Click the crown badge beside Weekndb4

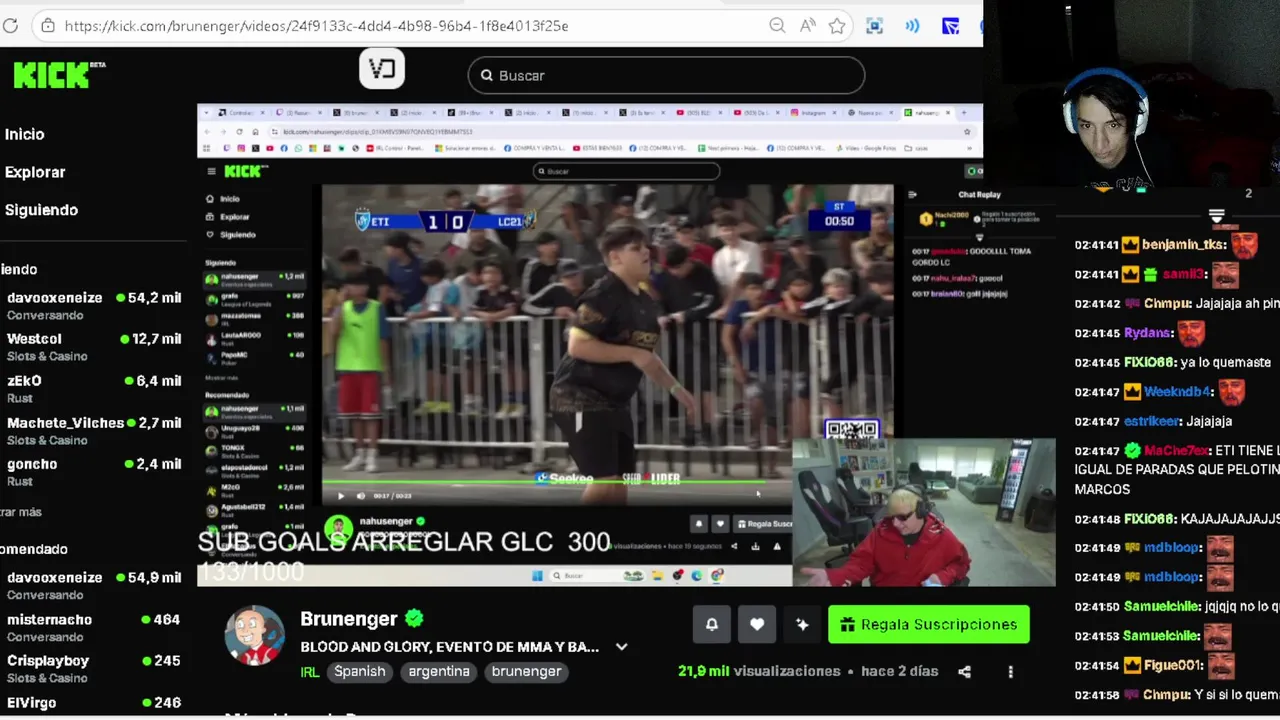(x=1131, y=392)
